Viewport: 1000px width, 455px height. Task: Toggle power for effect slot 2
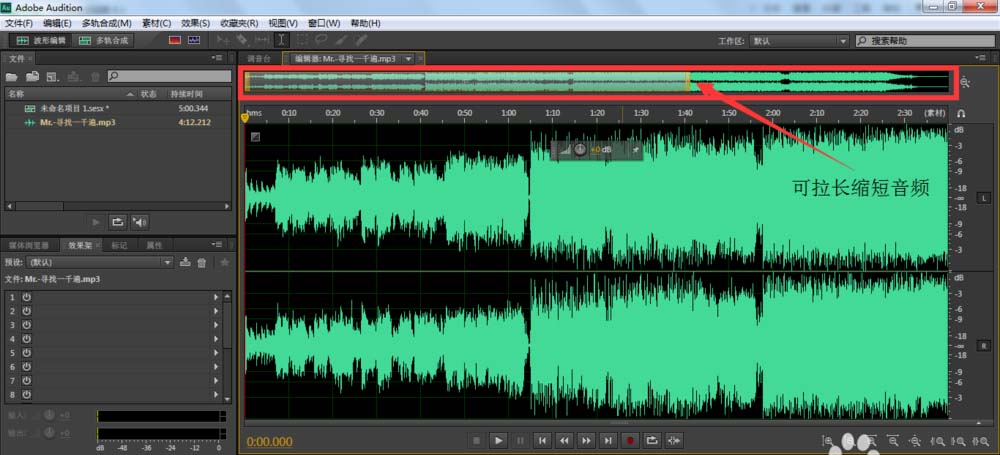[27, 311]
